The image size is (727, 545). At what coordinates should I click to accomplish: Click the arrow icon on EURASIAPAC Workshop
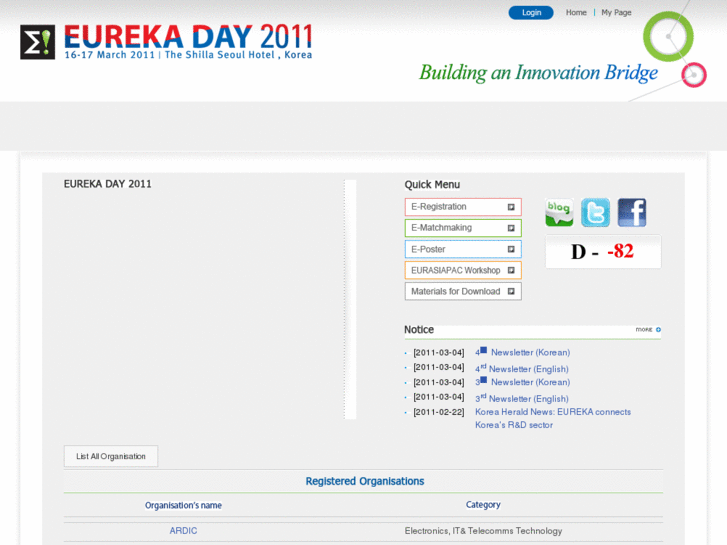[511, 270]
